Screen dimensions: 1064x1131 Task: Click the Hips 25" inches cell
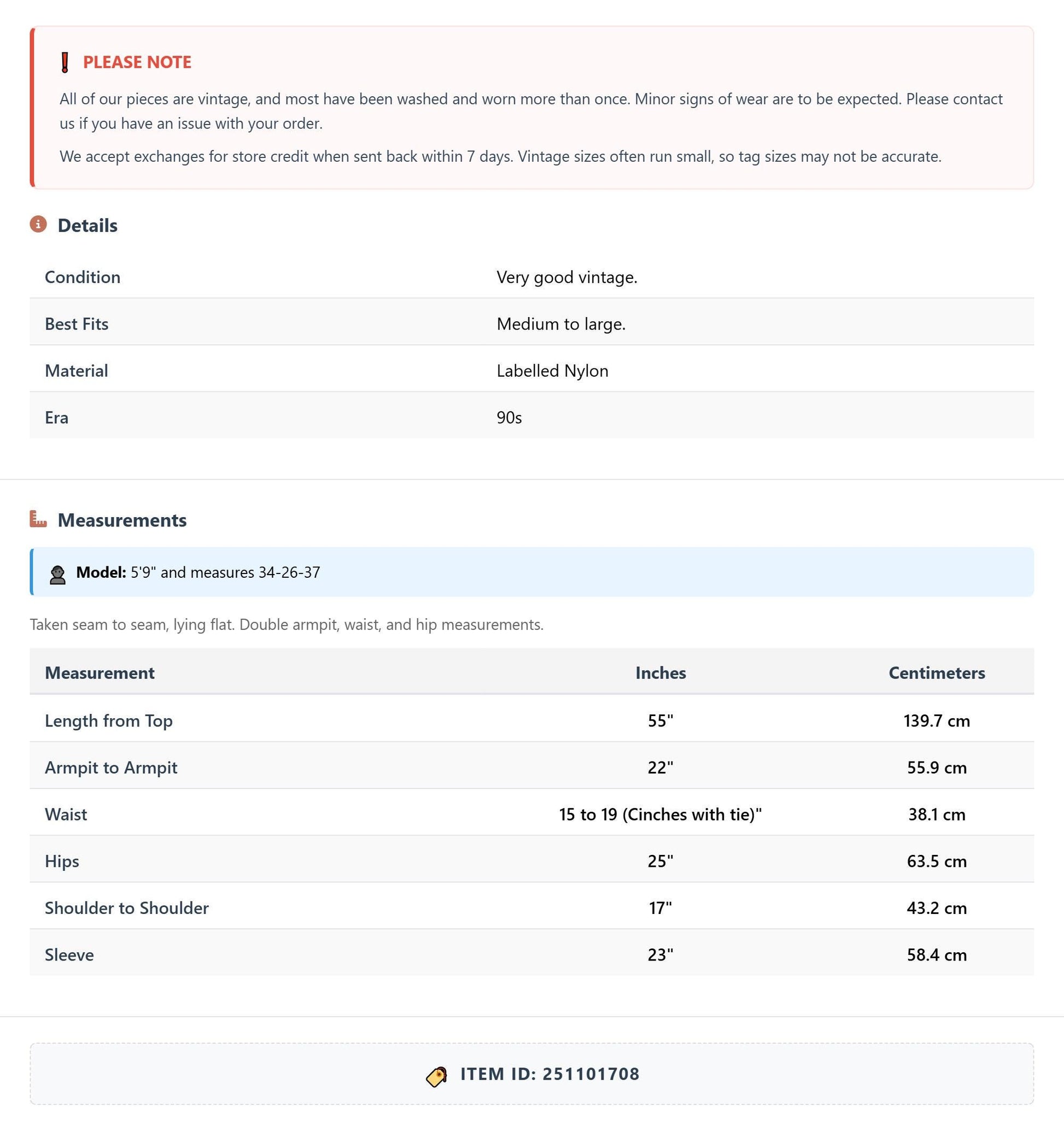[x=660, y=861]
